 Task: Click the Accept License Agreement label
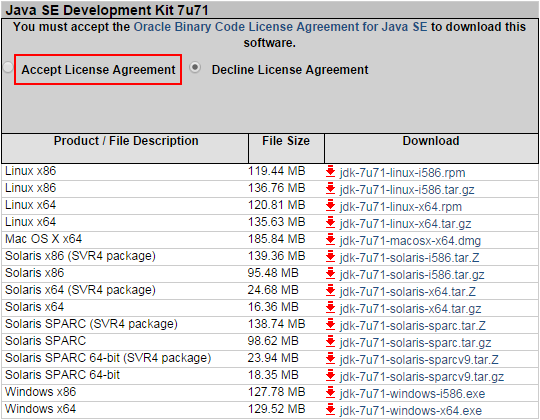click(98, 70)
